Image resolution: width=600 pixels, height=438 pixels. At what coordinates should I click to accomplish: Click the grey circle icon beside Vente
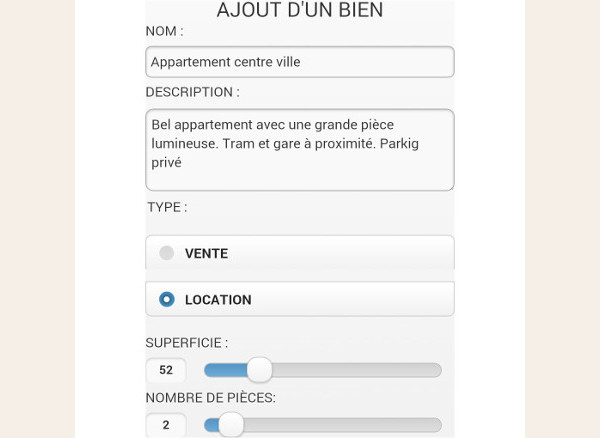[167, 253]
